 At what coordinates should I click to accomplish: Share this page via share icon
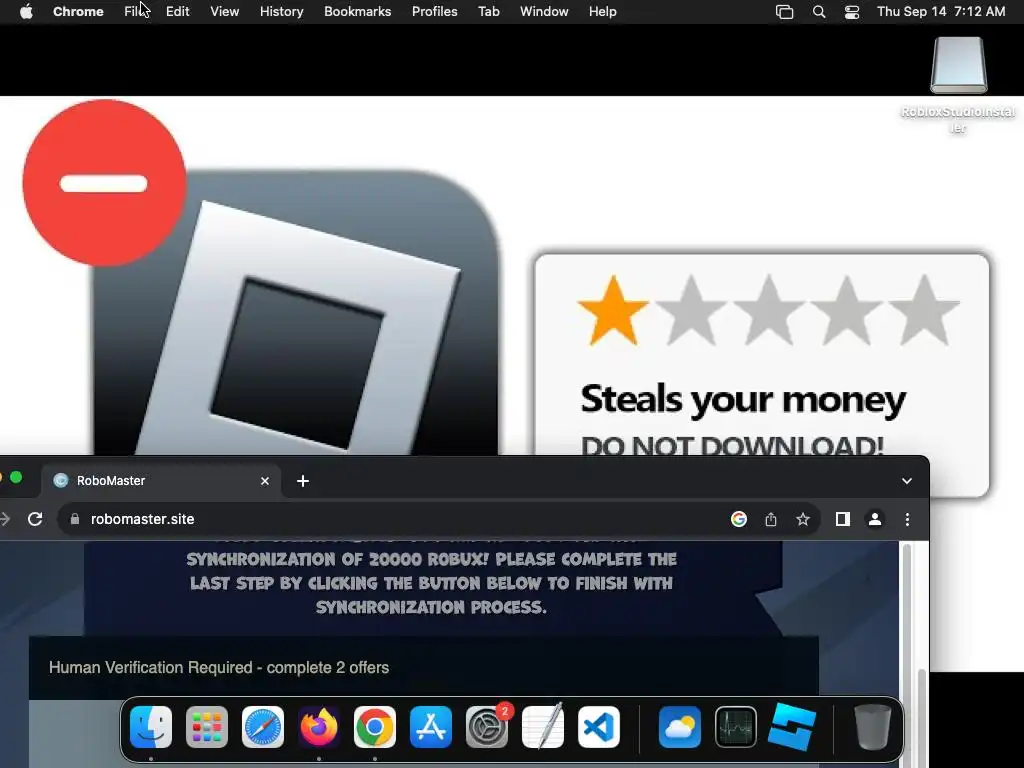(x=771, y=519)
